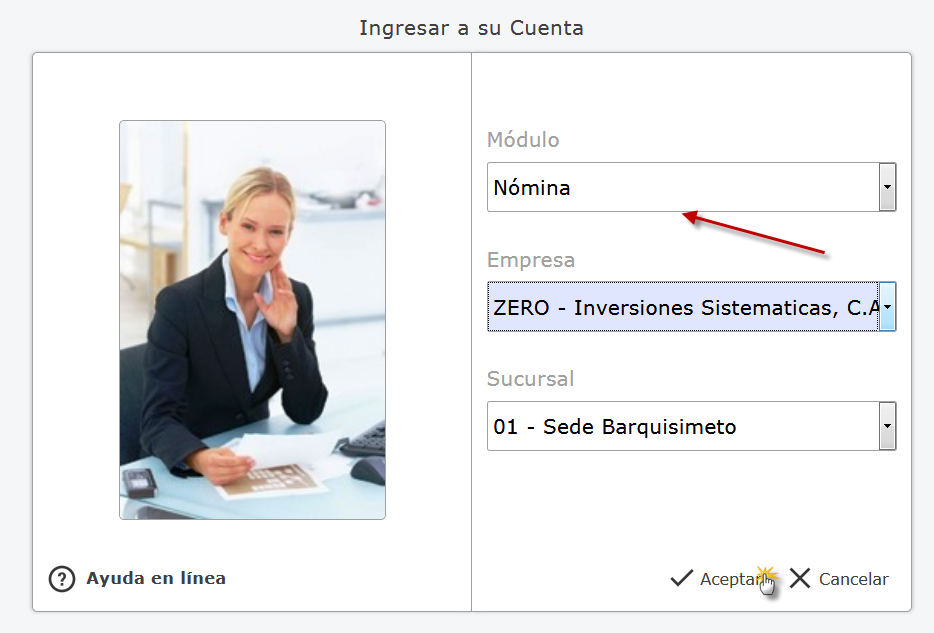
Task: Click the ZERO - Inversiones Sistematicas field
Action: point(683,307)
